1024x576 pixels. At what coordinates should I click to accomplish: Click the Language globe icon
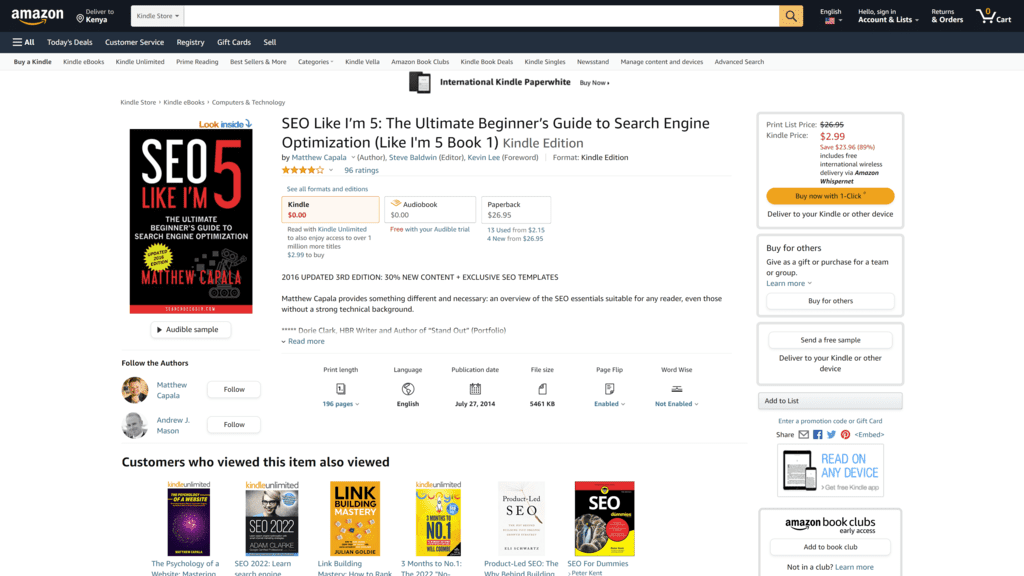(x=408, y=389)
